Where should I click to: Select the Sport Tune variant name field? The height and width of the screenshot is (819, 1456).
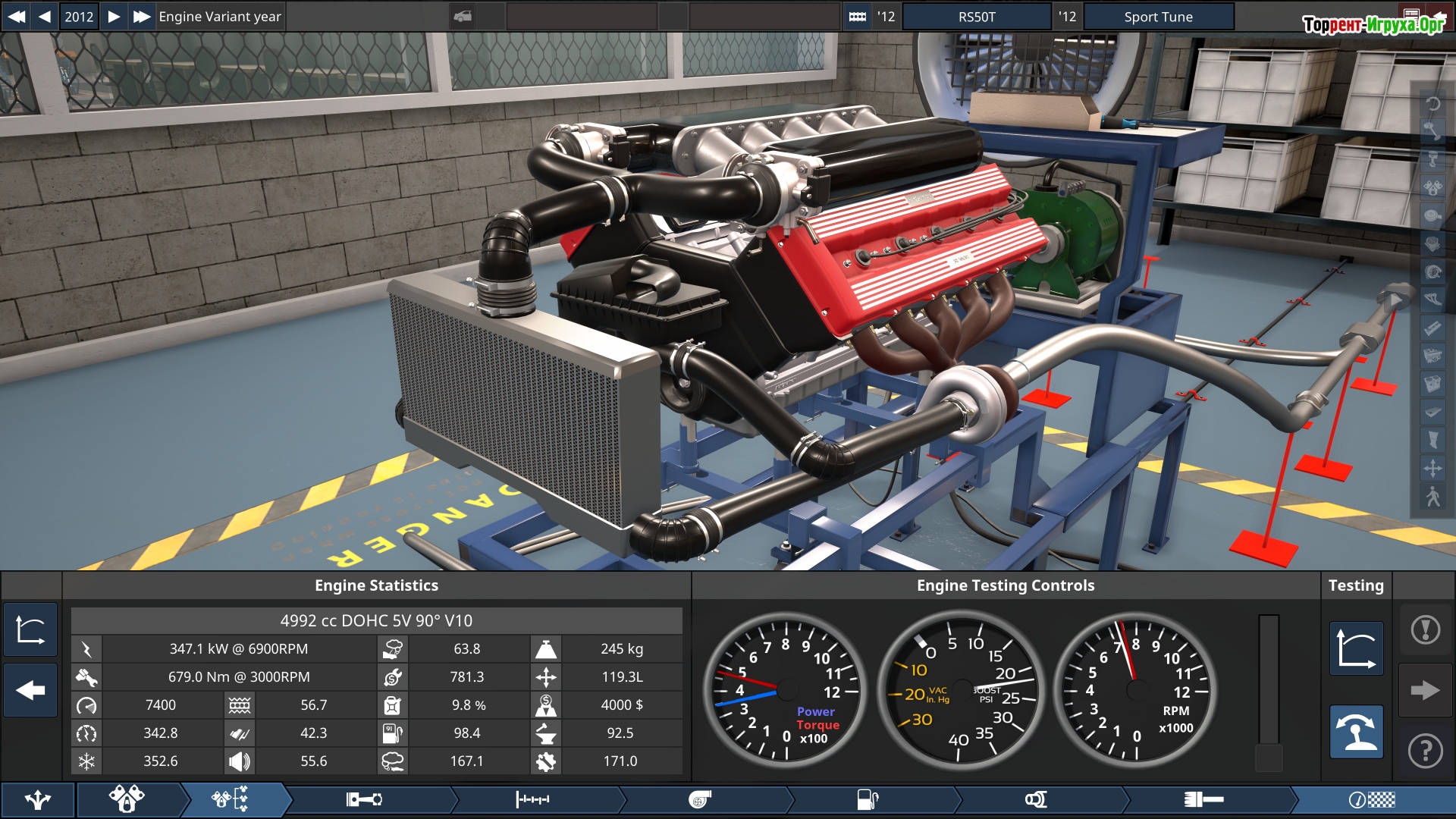point(1158,17)
